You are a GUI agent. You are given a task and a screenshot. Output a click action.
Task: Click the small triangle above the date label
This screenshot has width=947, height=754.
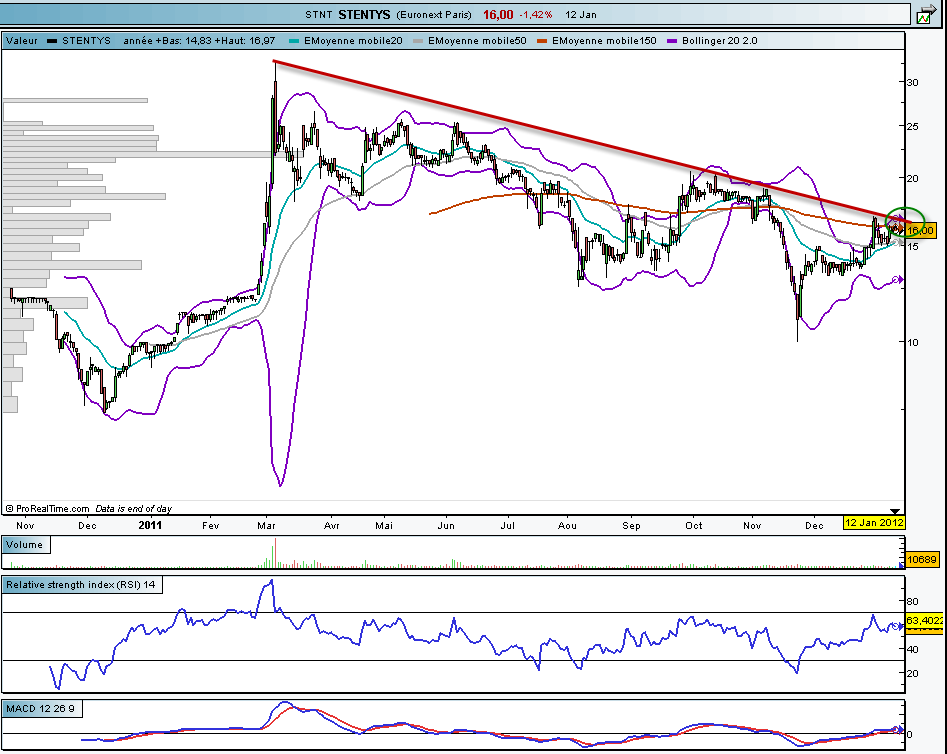tap(895, 511)
